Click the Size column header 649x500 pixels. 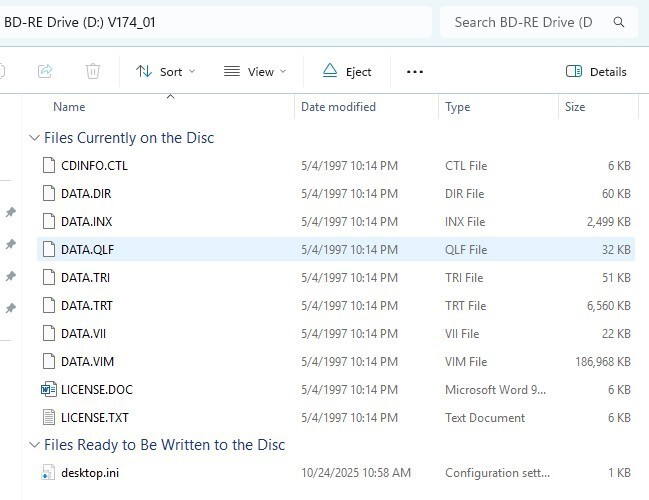575,107
